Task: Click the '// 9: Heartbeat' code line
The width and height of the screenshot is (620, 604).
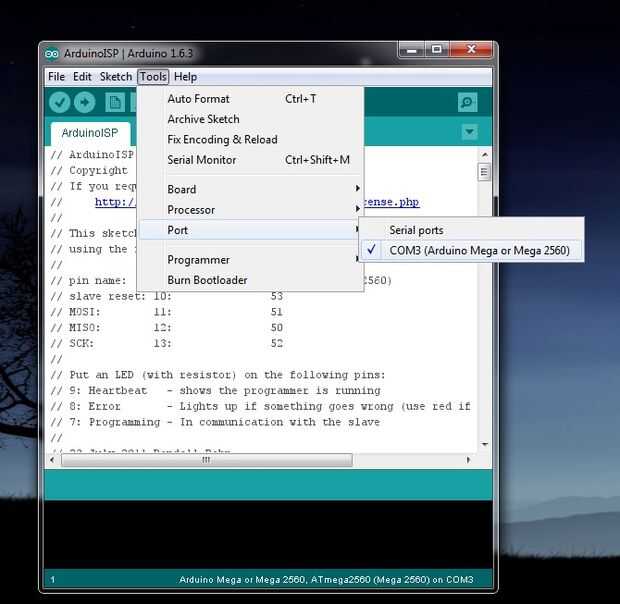Action: 215,391
